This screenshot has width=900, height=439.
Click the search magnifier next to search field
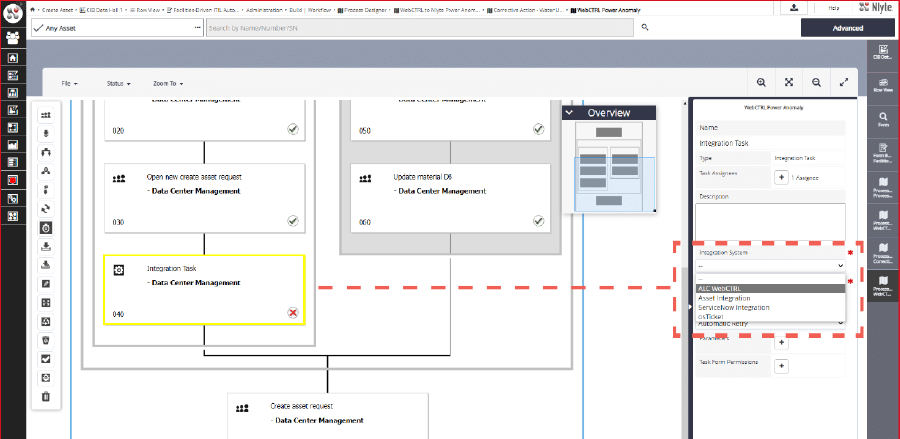tap(645, 28)
